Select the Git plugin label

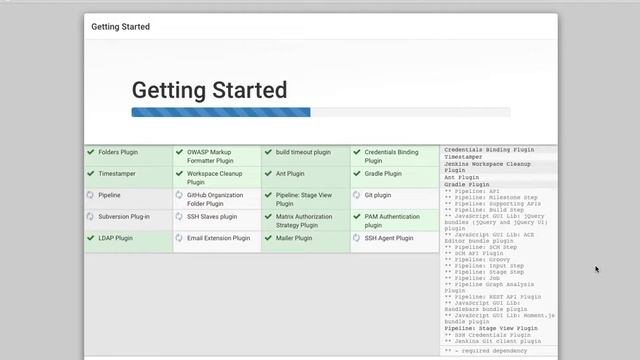(x=378, y=195)
